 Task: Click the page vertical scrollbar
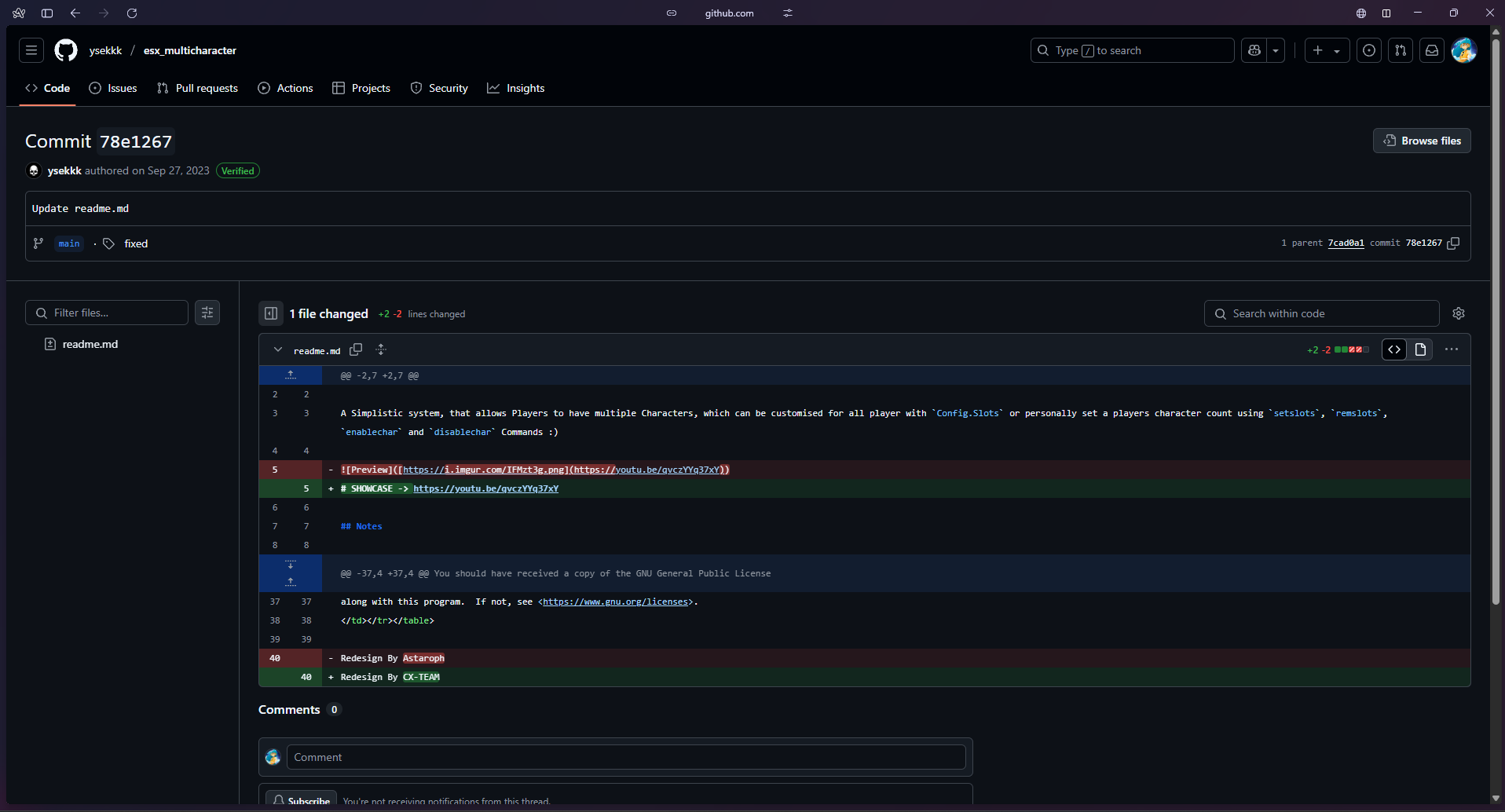[x=1496, y=314]
